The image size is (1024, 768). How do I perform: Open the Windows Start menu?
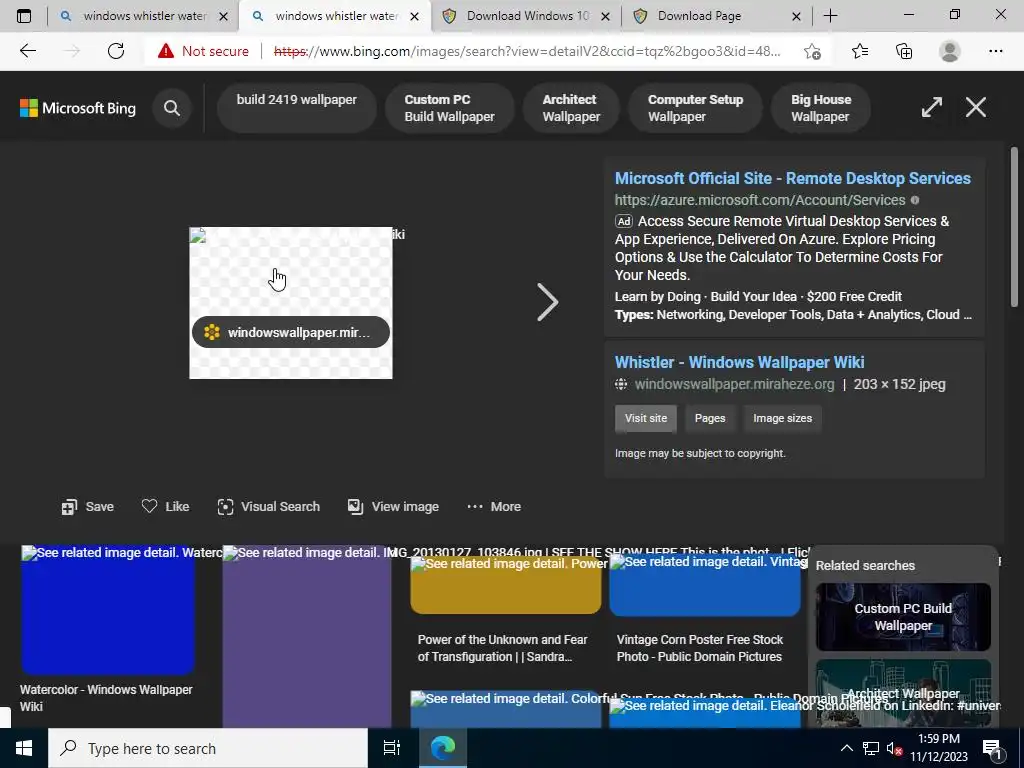pos(24,748)
